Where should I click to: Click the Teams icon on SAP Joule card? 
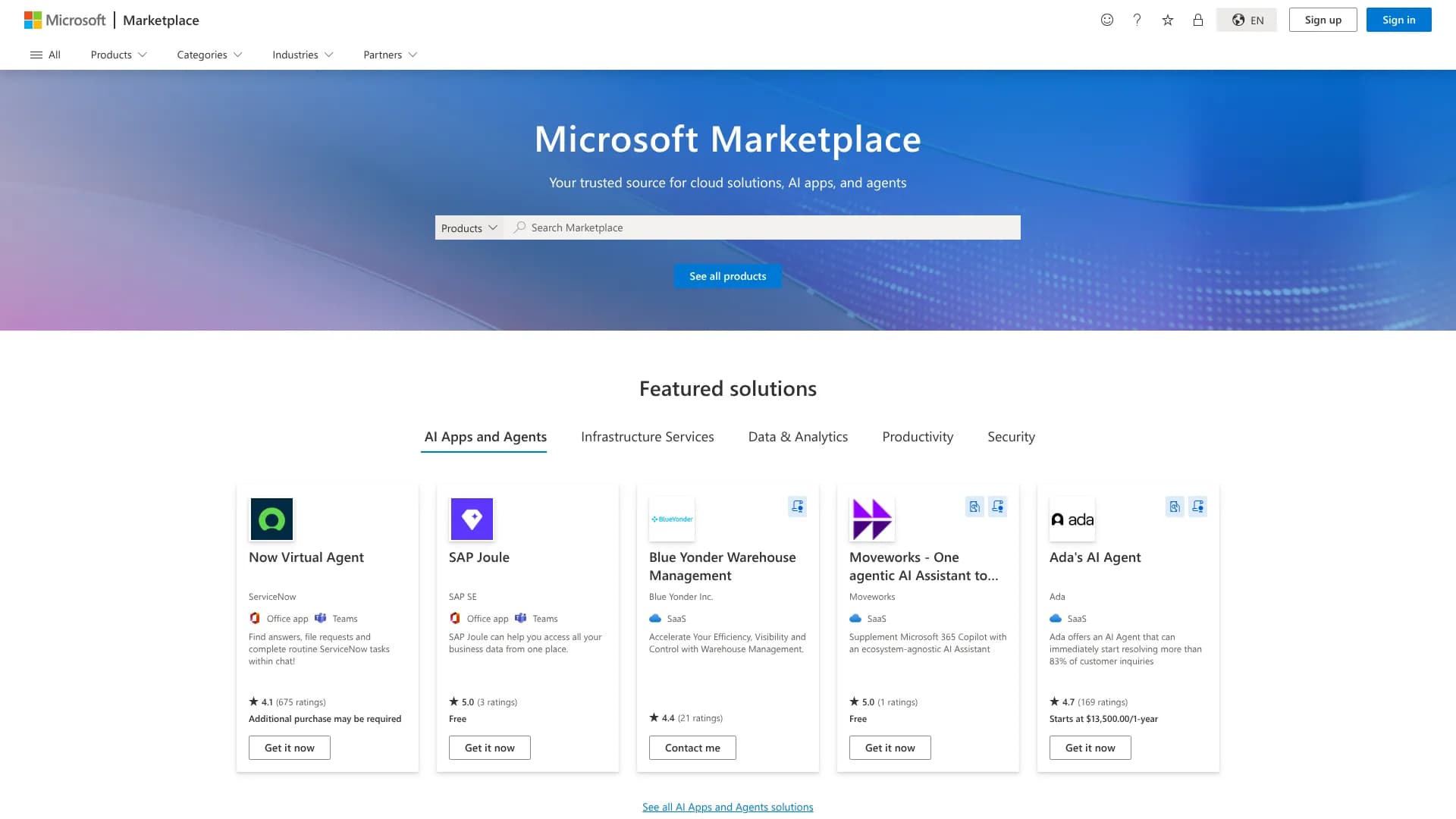point(521,618)
